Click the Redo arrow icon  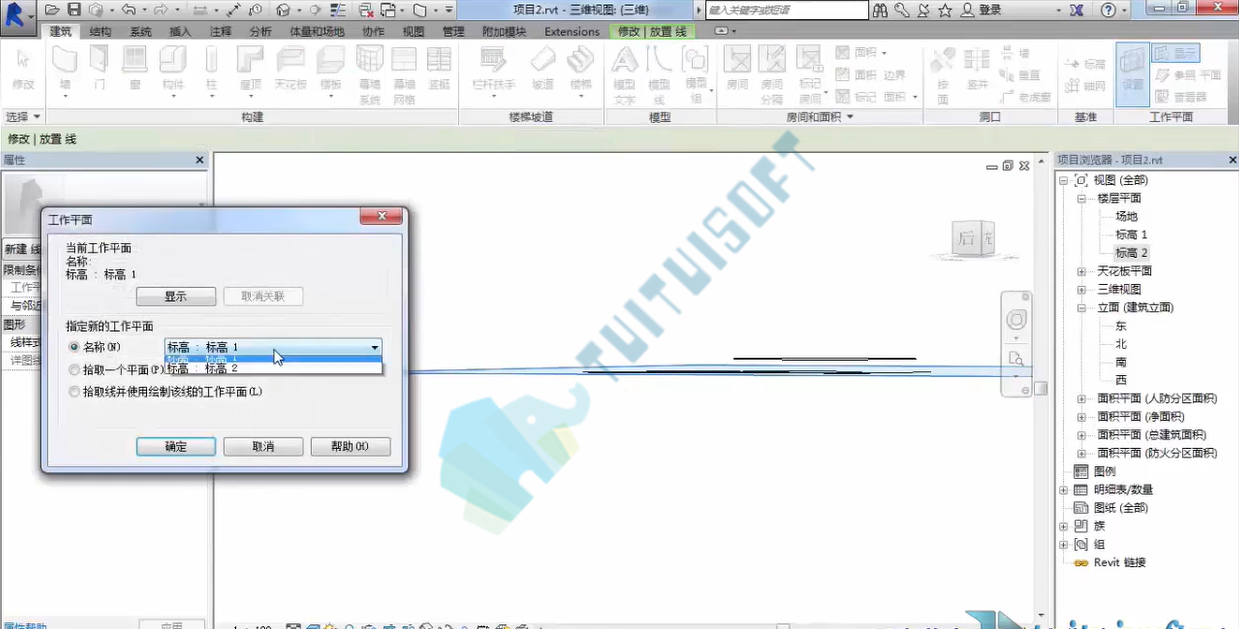coord(160,10)
